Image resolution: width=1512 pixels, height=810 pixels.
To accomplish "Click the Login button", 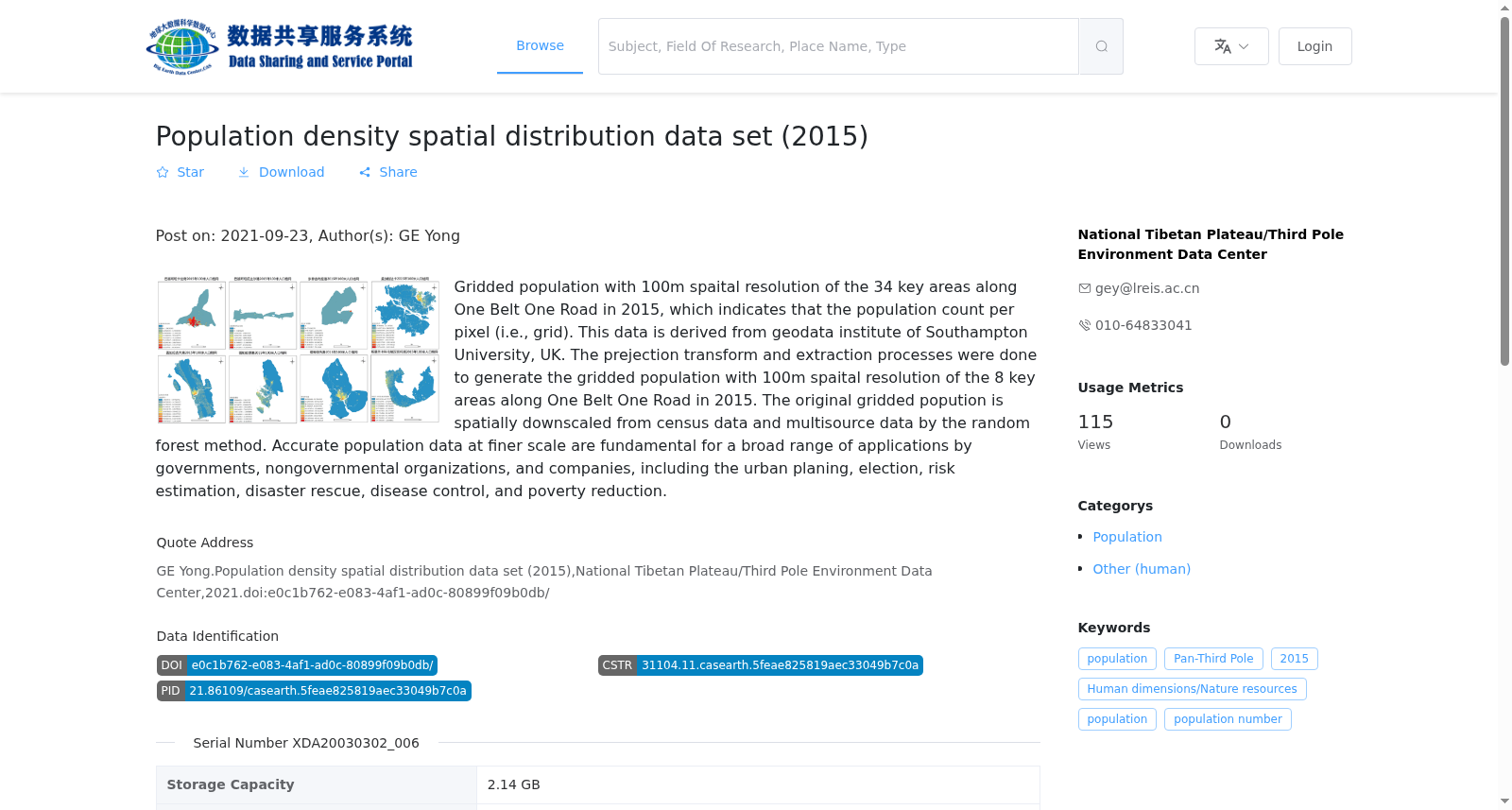I will [1314, 46].
